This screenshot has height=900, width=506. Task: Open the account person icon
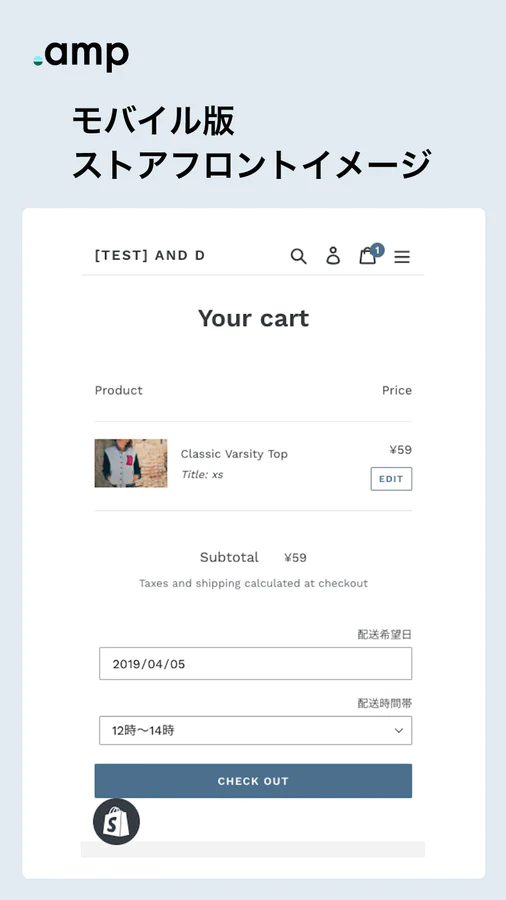(x=333, y=255)
